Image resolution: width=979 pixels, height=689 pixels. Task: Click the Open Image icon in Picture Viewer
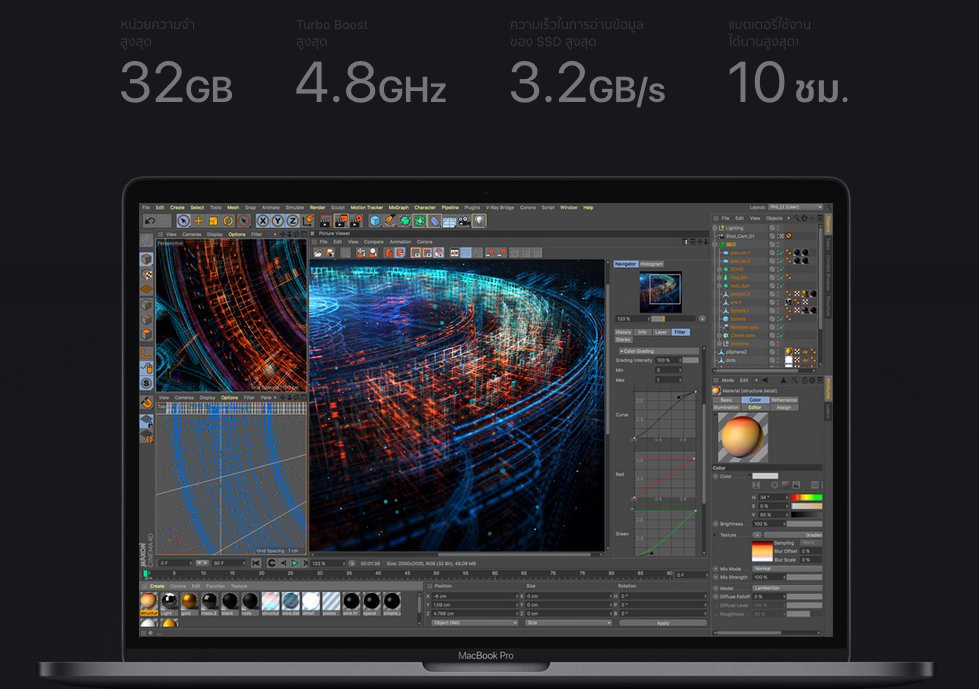[x=318, y=253]
